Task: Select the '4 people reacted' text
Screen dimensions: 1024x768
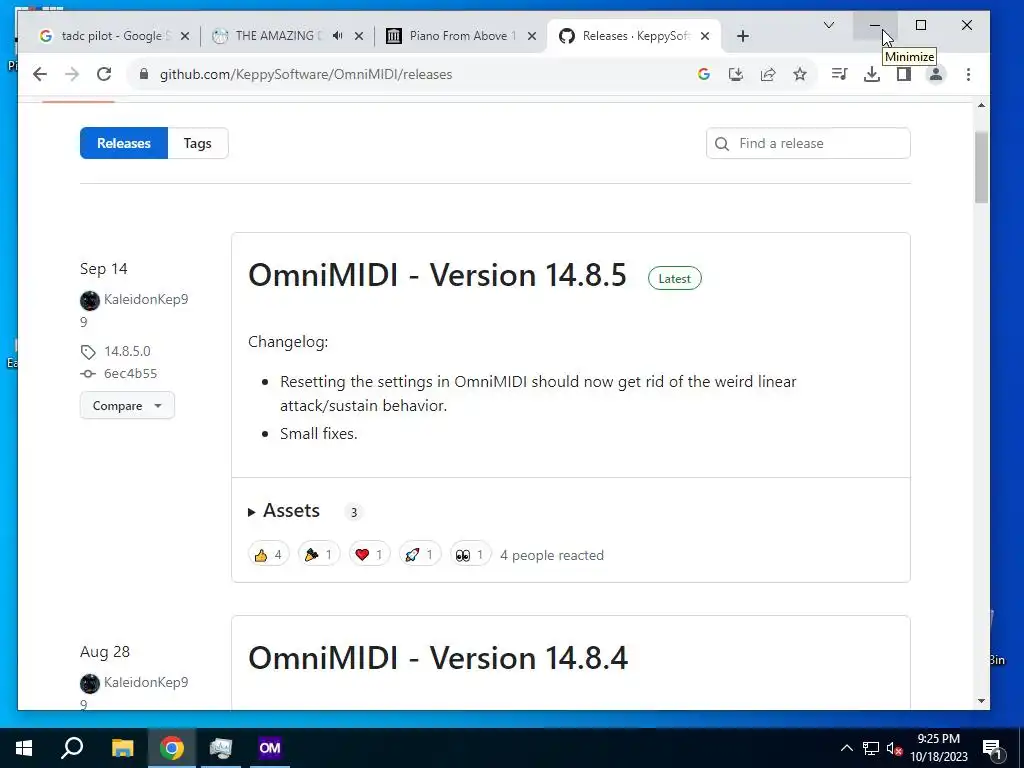Action: click(552, 555)
